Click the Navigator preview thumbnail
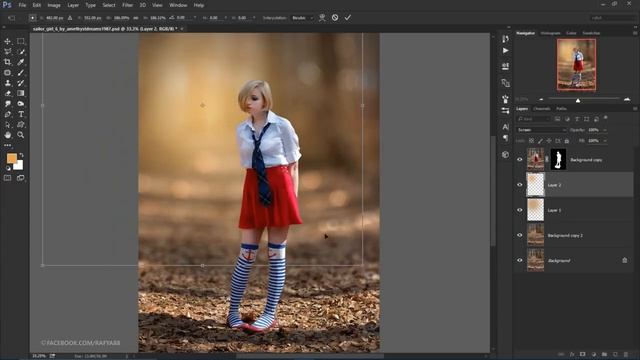The height and width of the screenshot is (360, 640). [x=576, y=65]
